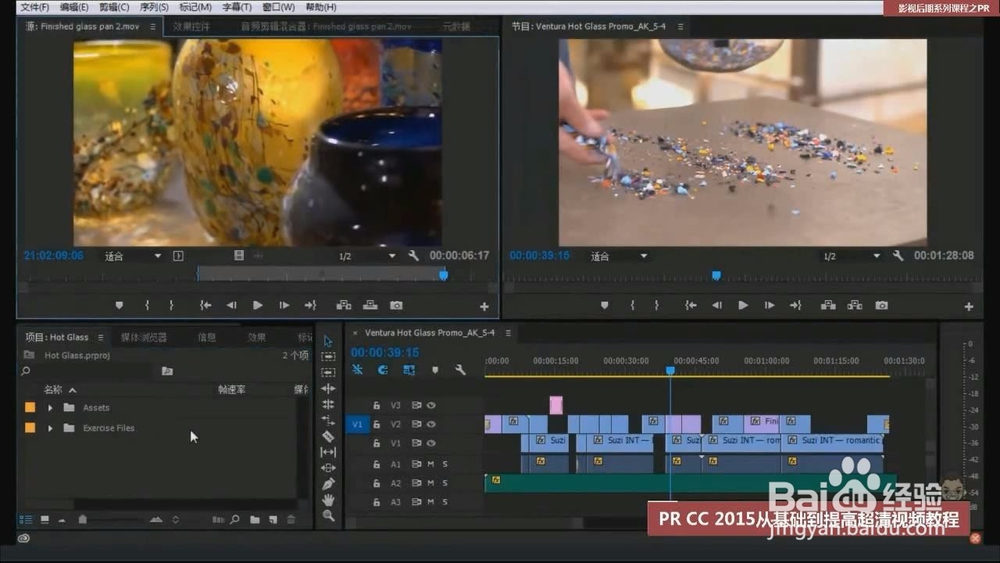Open Source monitor playback resolution dropdown
Image resolution: width=1000 pixels, height=563 pixels.
(367, 256)
